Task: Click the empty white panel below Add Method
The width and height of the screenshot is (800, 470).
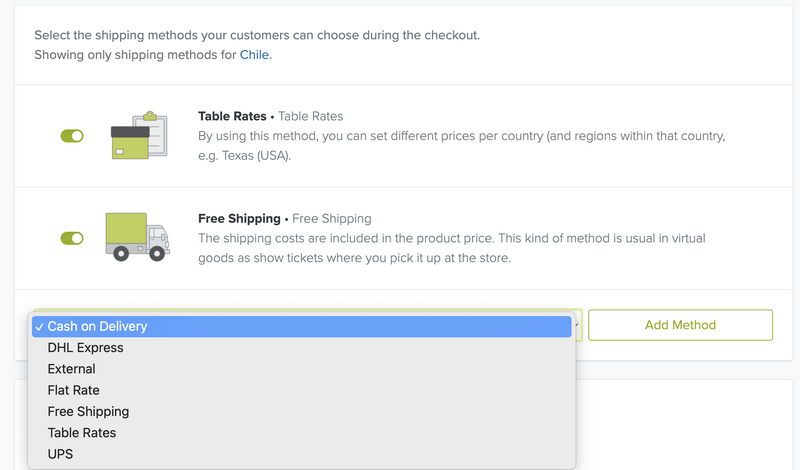Action: [x=684, y=425]
